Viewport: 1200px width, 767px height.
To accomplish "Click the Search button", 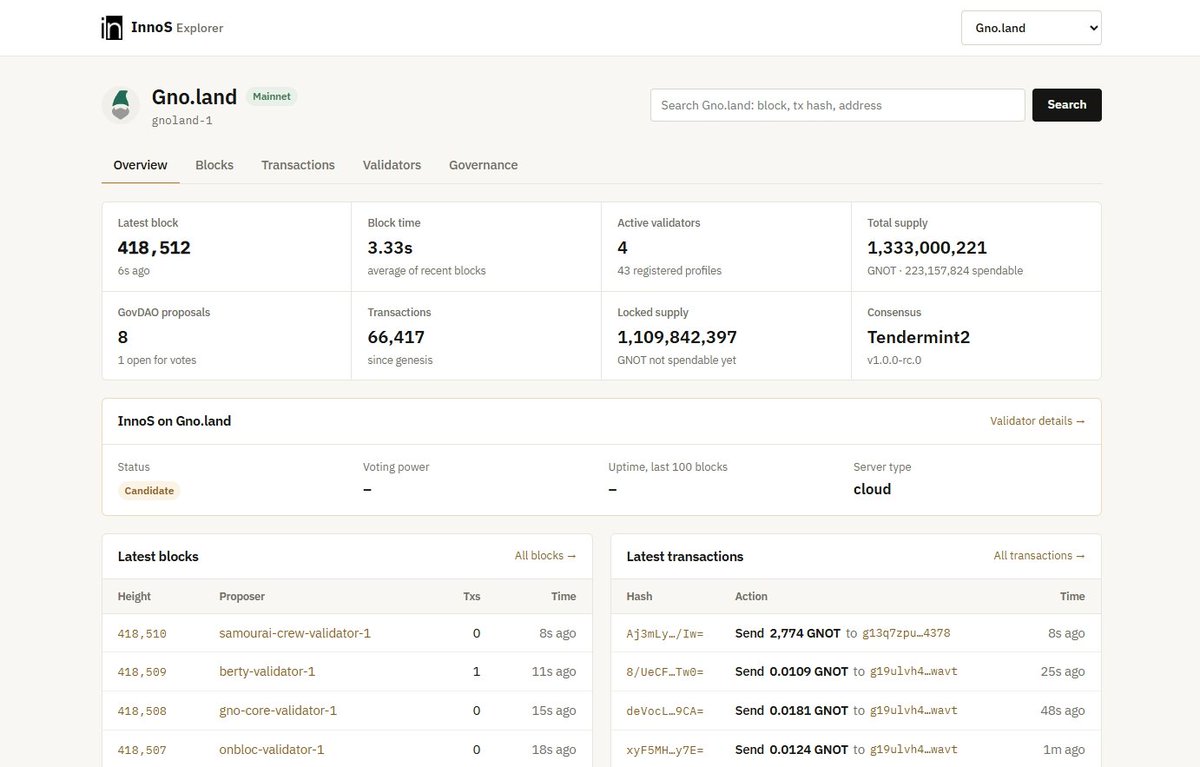I will pos(1067,105).
